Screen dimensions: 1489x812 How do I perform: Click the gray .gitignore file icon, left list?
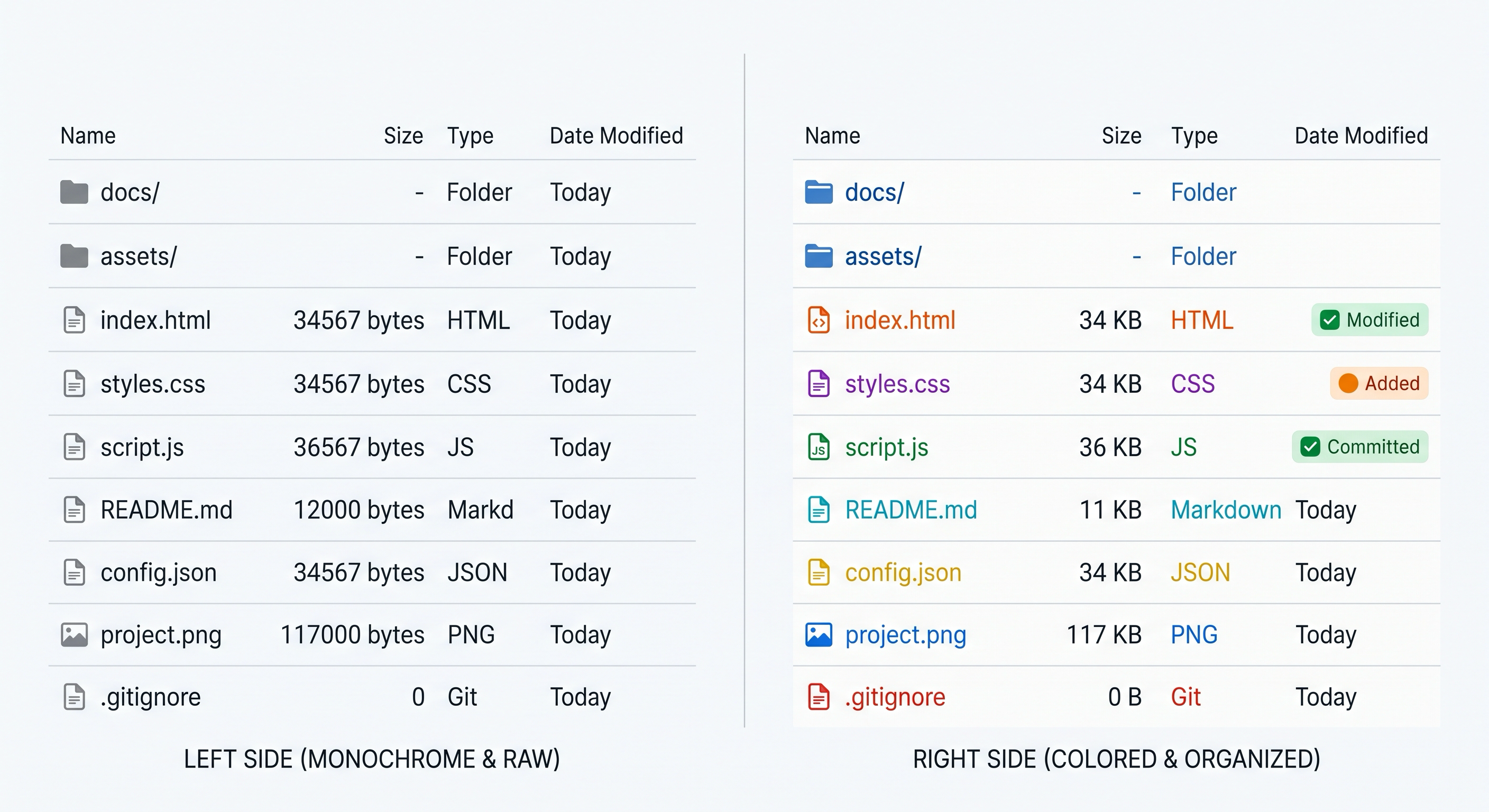pyautogui.click(x=74, y=697)
